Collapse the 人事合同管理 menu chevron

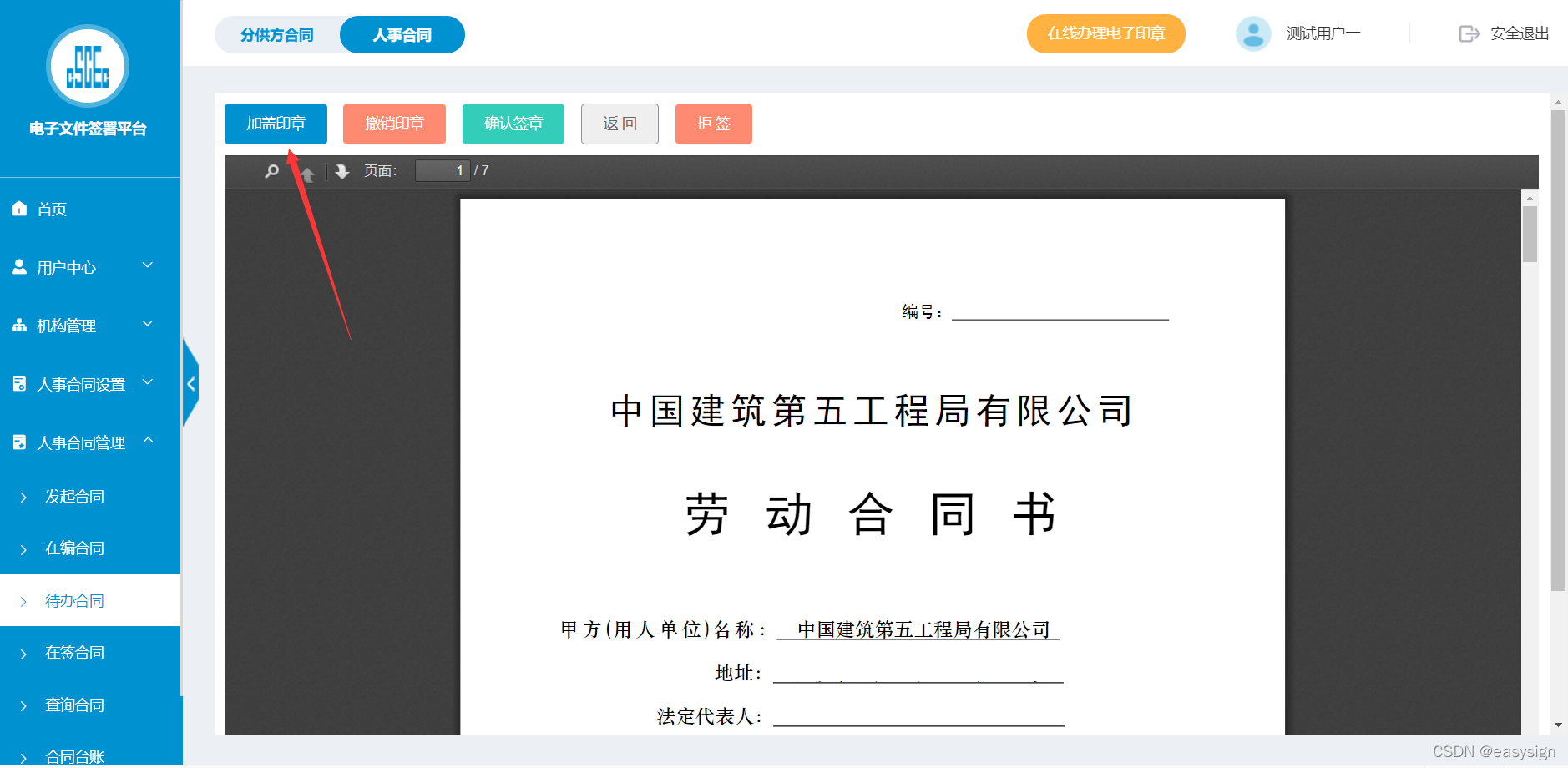(x=148, y=440)
